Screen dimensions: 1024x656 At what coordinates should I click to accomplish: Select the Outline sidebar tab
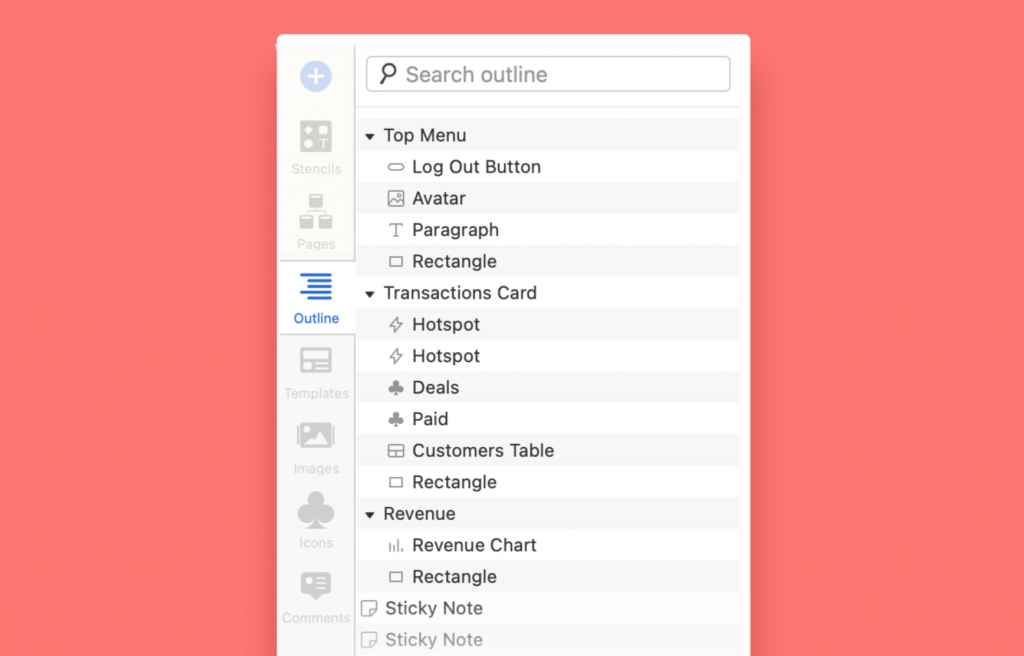[x=316, y=299]
